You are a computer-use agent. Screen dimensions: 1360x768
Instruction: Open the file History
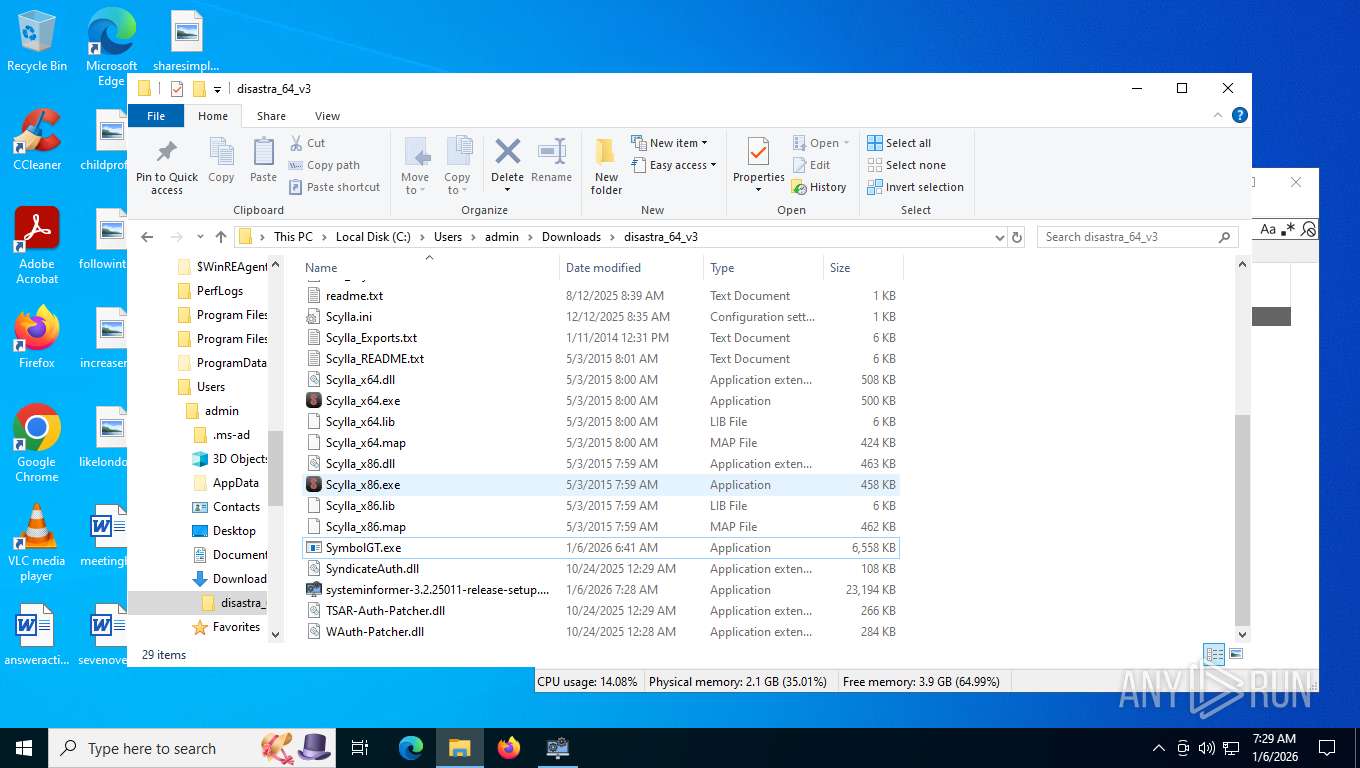(x=819, y=187)
